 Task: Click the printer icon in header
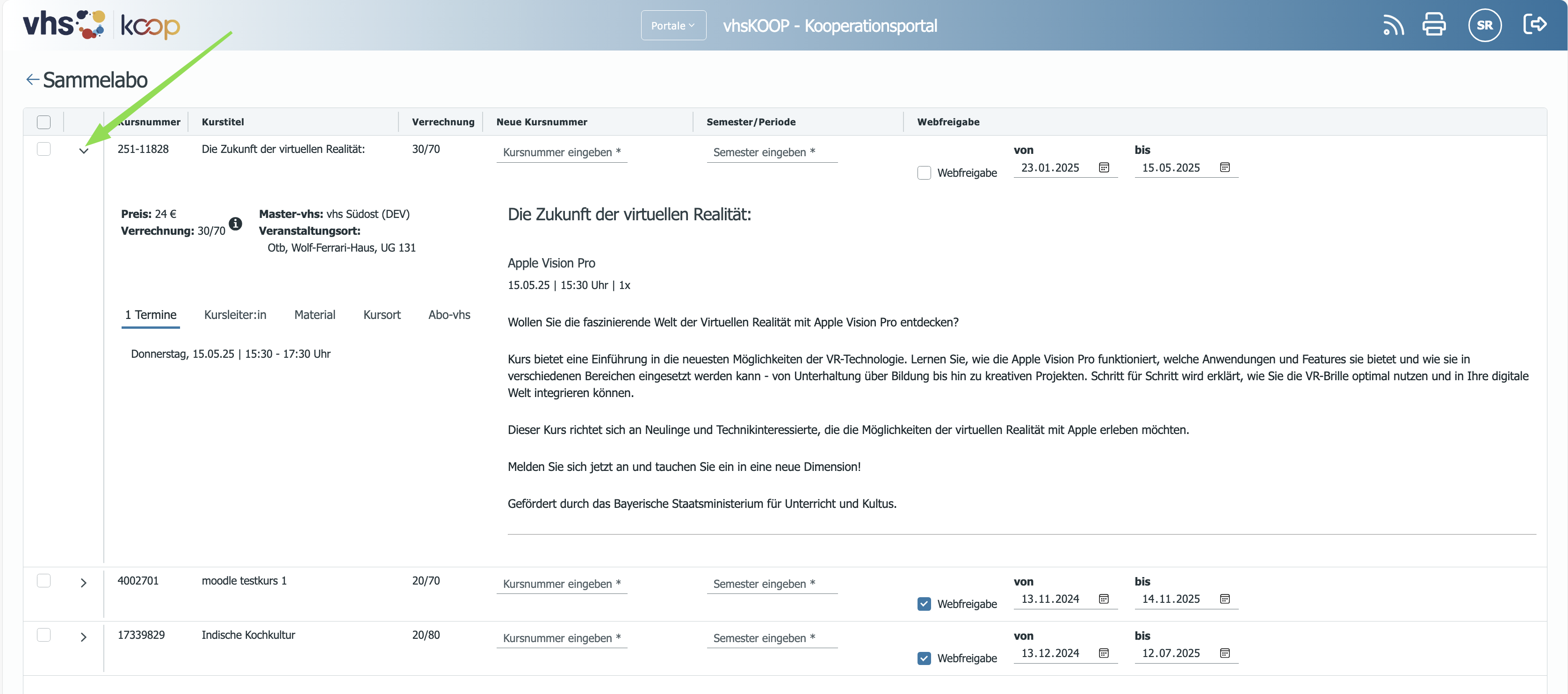click(1434, 25)
